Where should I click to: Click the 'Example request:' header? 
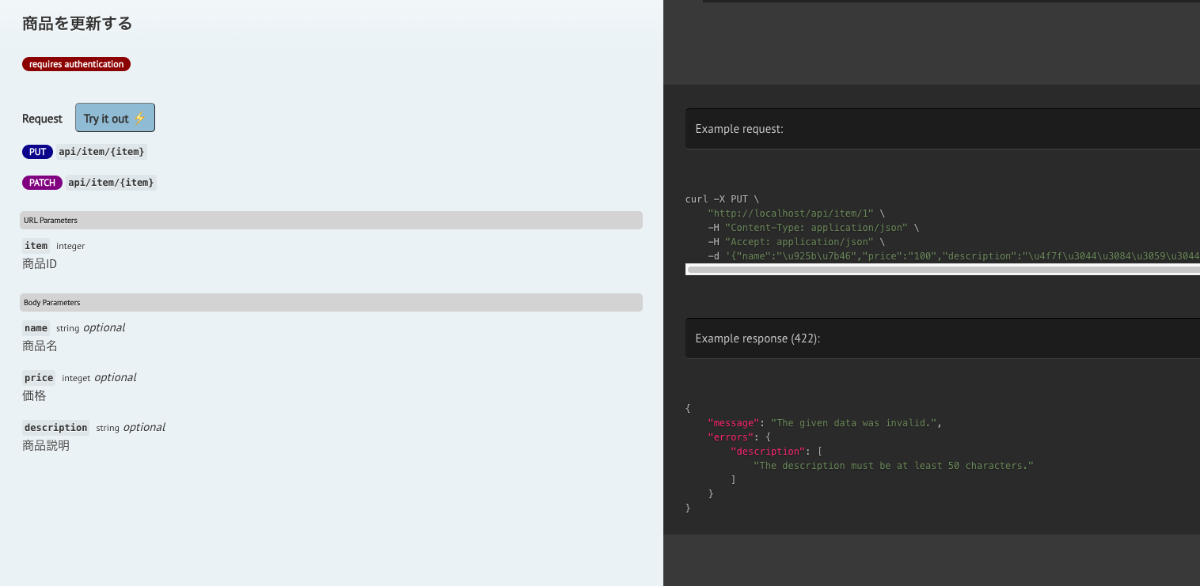[x=942, y=129]
